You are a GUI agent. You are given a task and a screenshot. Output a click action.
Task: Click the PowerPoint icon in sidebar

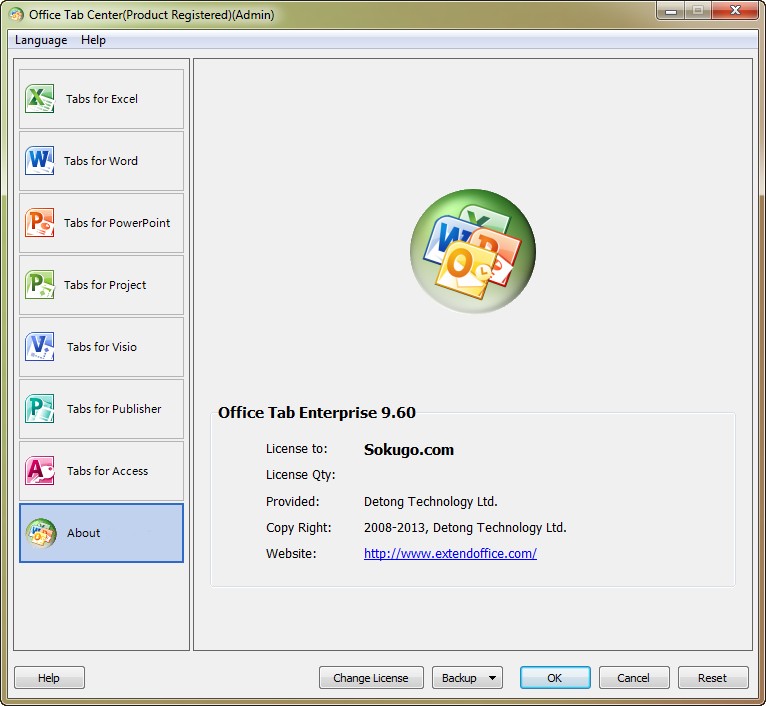[x=40, y=223]
